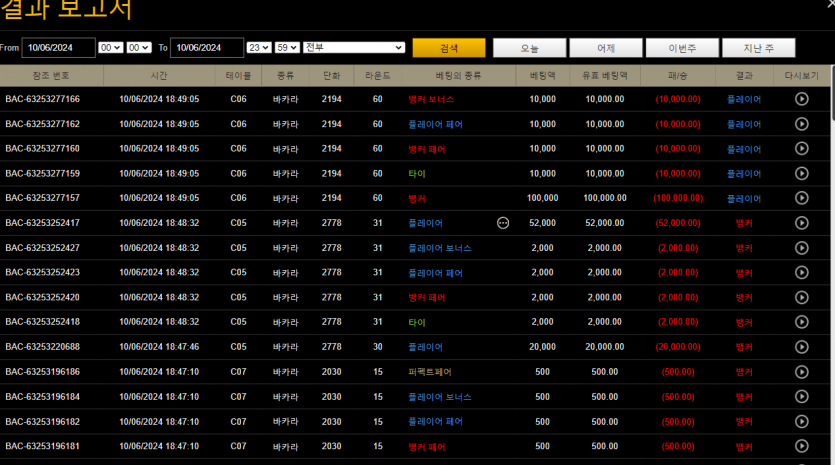This screenshot has width=835, height=465.
Task: Replay bet BAC-63253252417
Action: click(801, 223)
